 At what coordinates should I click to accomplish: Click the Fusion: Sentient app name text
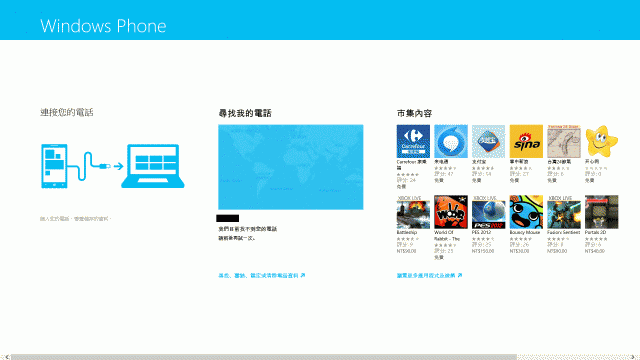click(564, 232)
